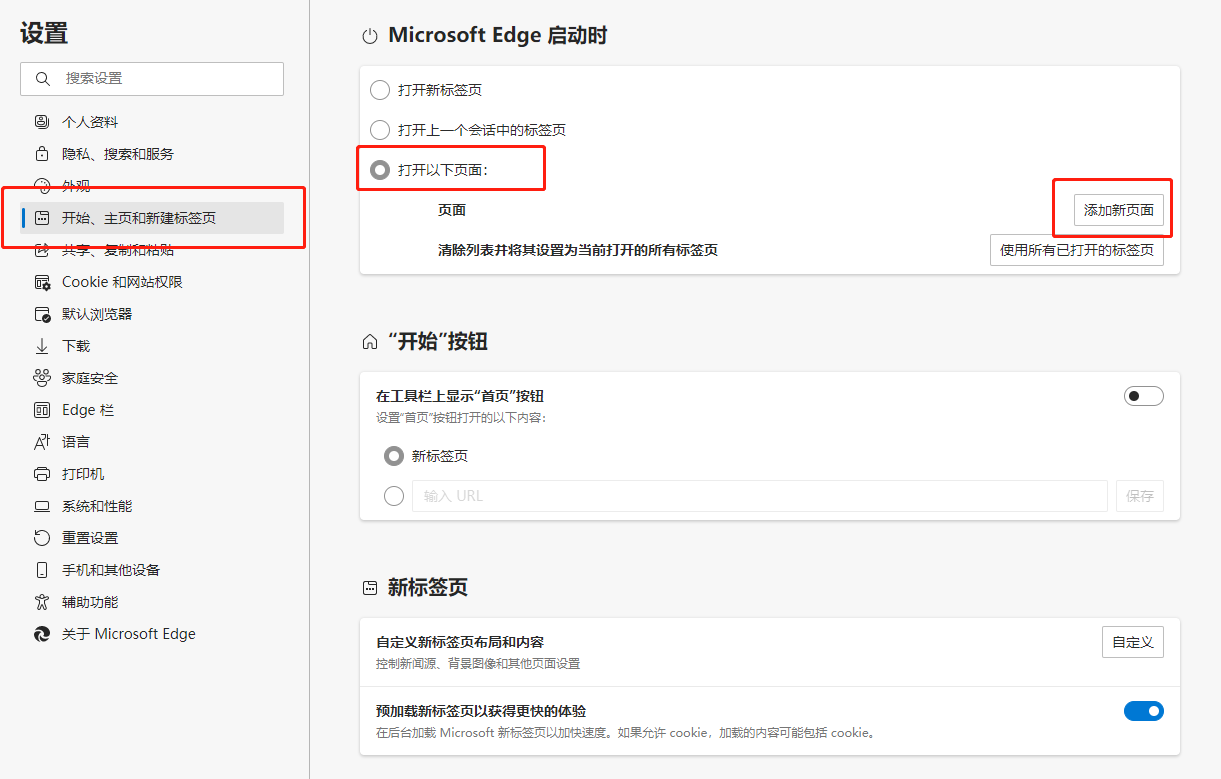Click the 语言 language icon
Screen dimensions: 1221x779
coord(42,442)
